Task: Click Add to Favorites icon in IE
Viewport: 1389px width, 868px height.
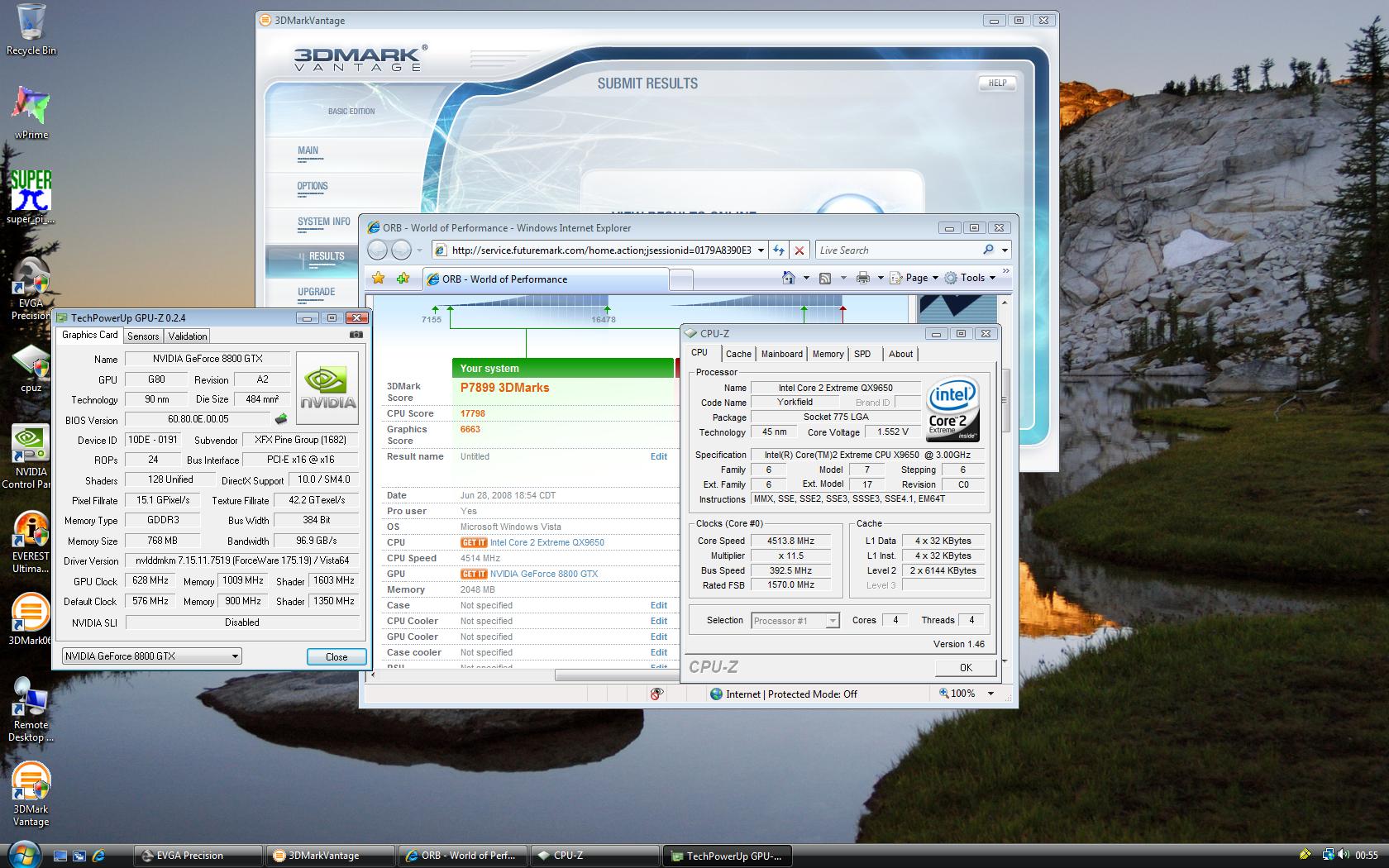Action: [403, 279]
